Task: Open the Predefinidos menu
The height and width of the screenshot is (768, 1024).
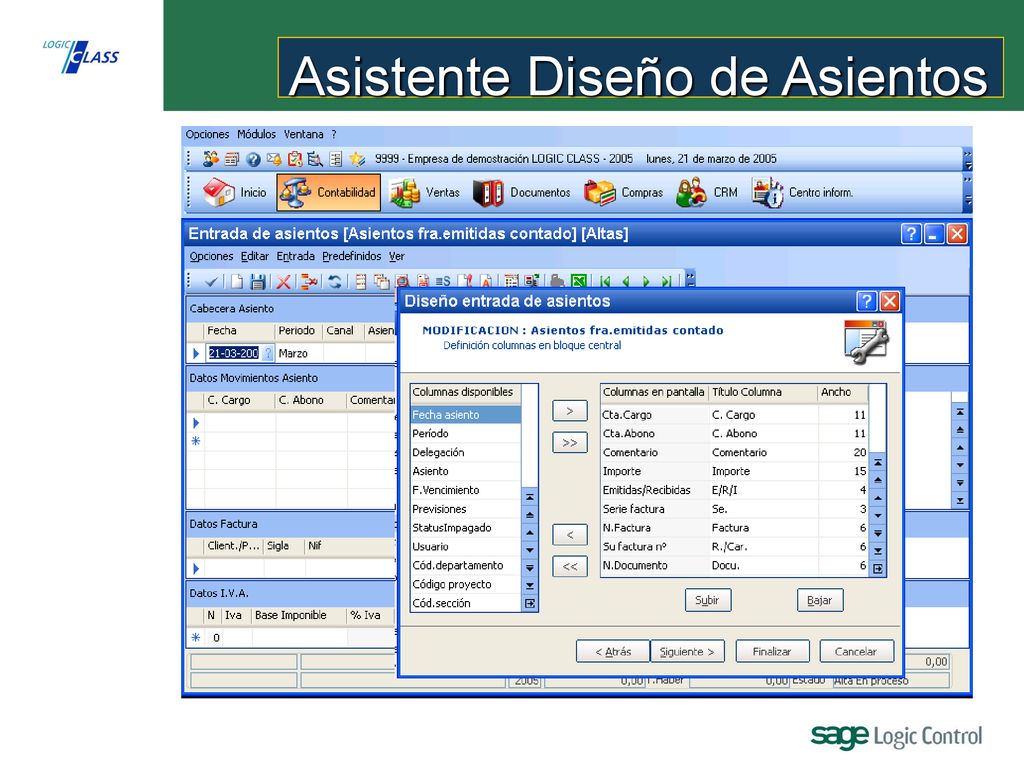Action: click(x=351, y=256)
